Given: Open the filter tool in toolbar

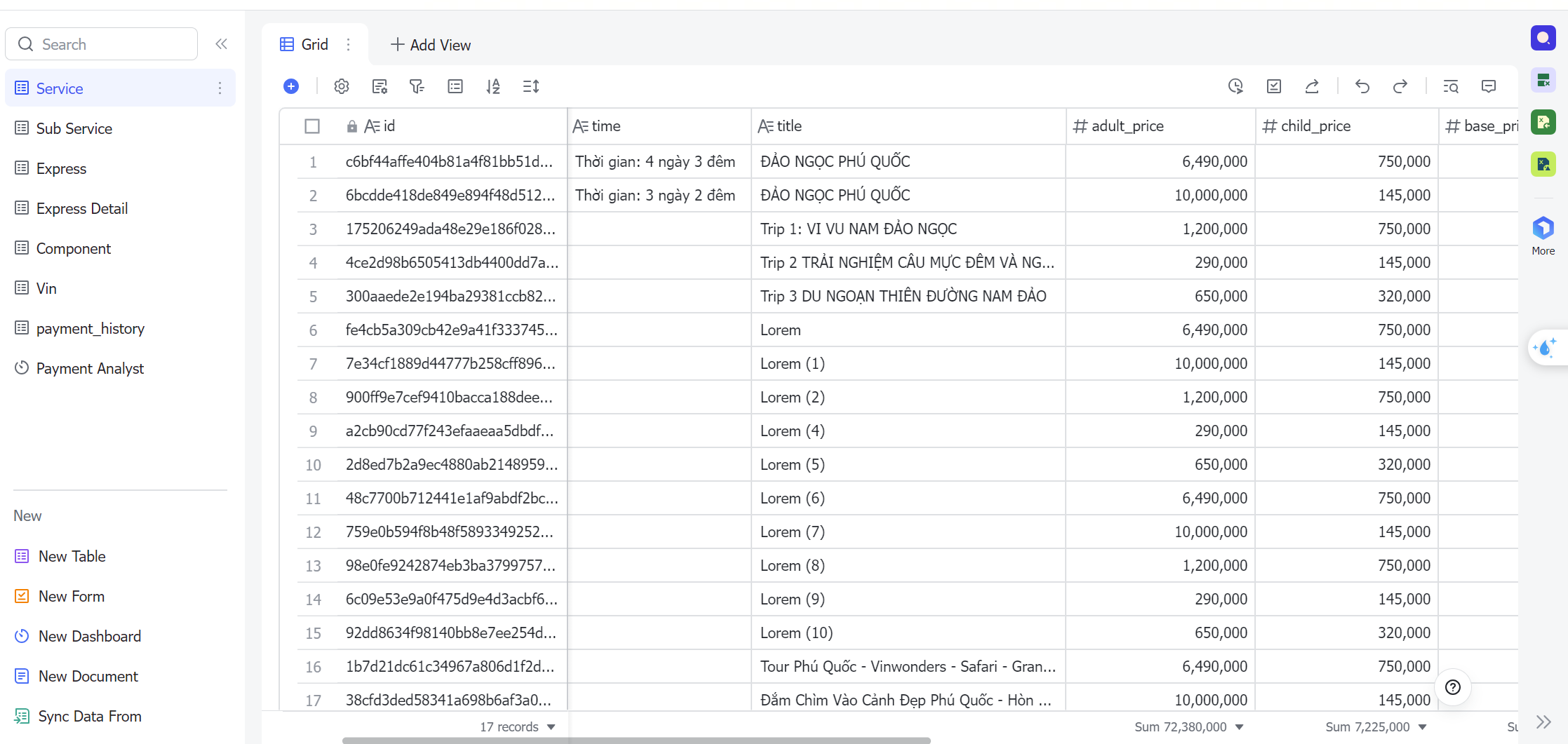Looking at the screenshot, I should tap(417, 86).
